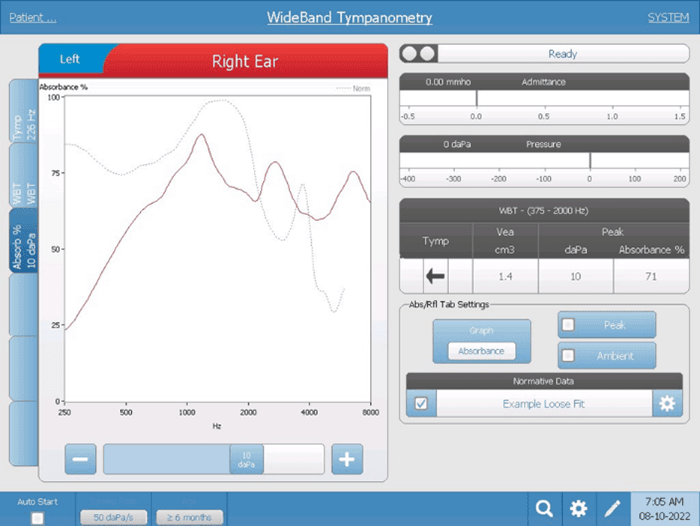Click the left arrow Tymp icon
The height and width of the screenshot is (526, 700).
coord(435,275)
